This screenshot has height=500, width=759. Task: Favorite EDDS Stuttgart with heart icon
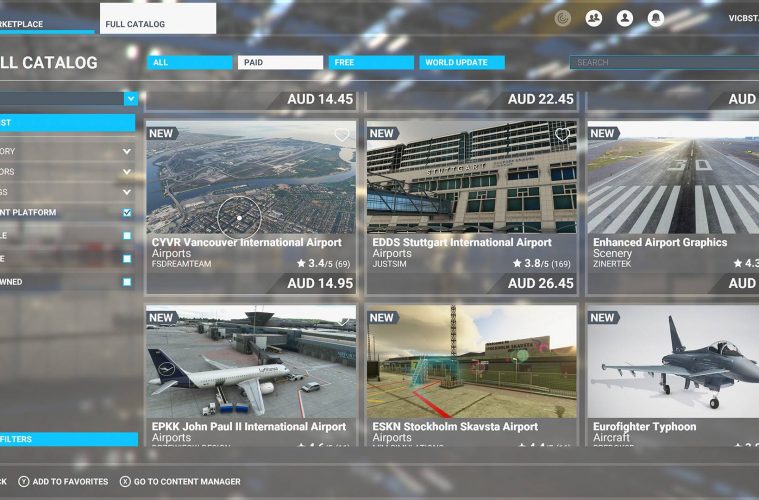point(562,135)
